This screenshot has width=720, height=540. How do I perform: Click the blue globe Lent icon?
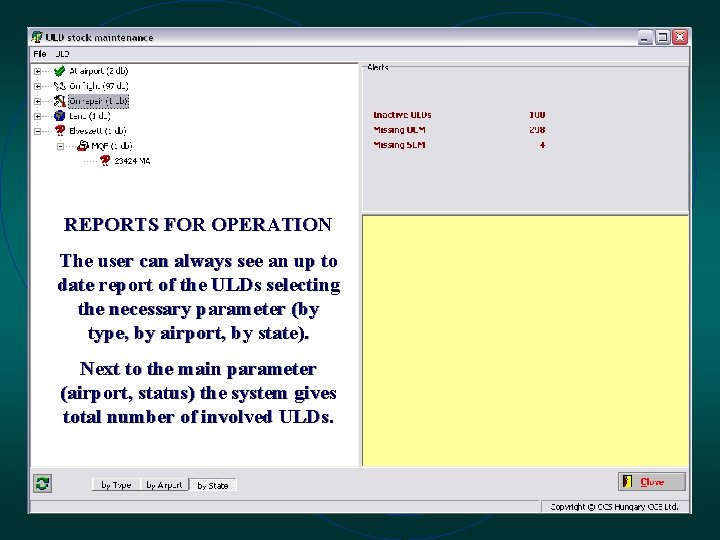pos(59,116)
